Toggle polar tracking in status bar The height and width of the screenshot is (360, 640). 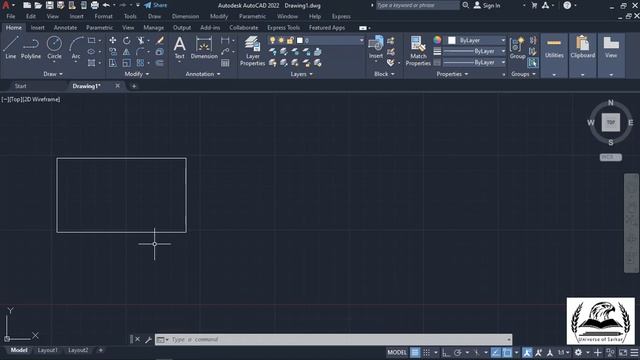[458, 352]
